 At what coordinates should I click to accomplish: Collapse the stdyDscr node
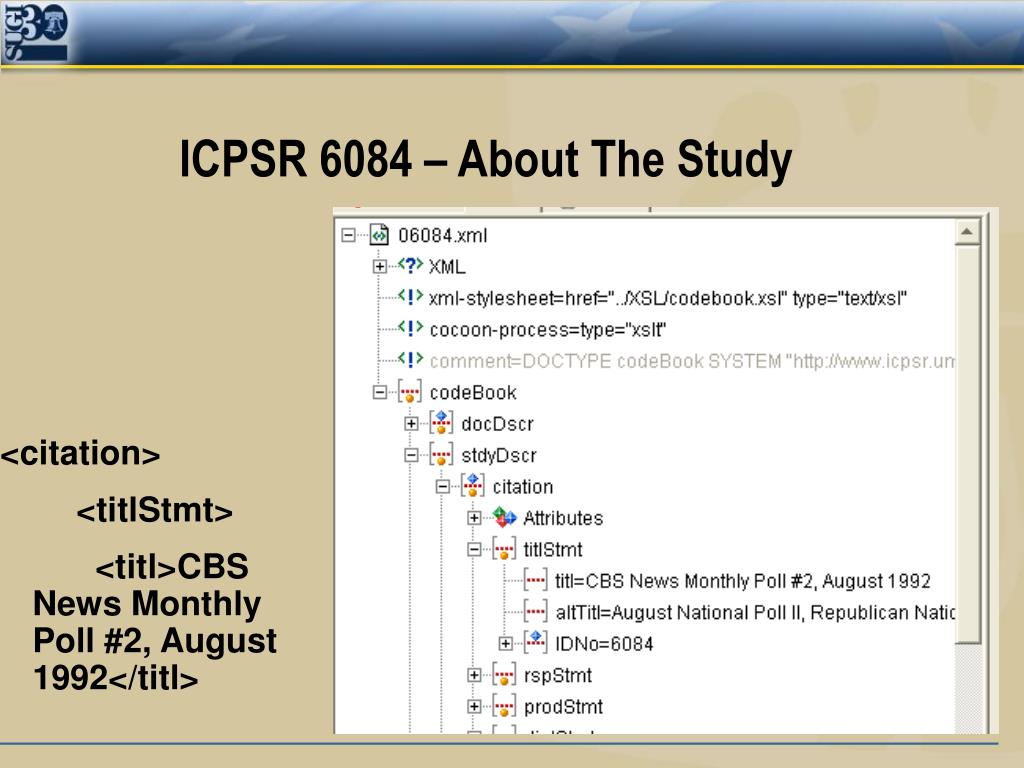point(411,455)
